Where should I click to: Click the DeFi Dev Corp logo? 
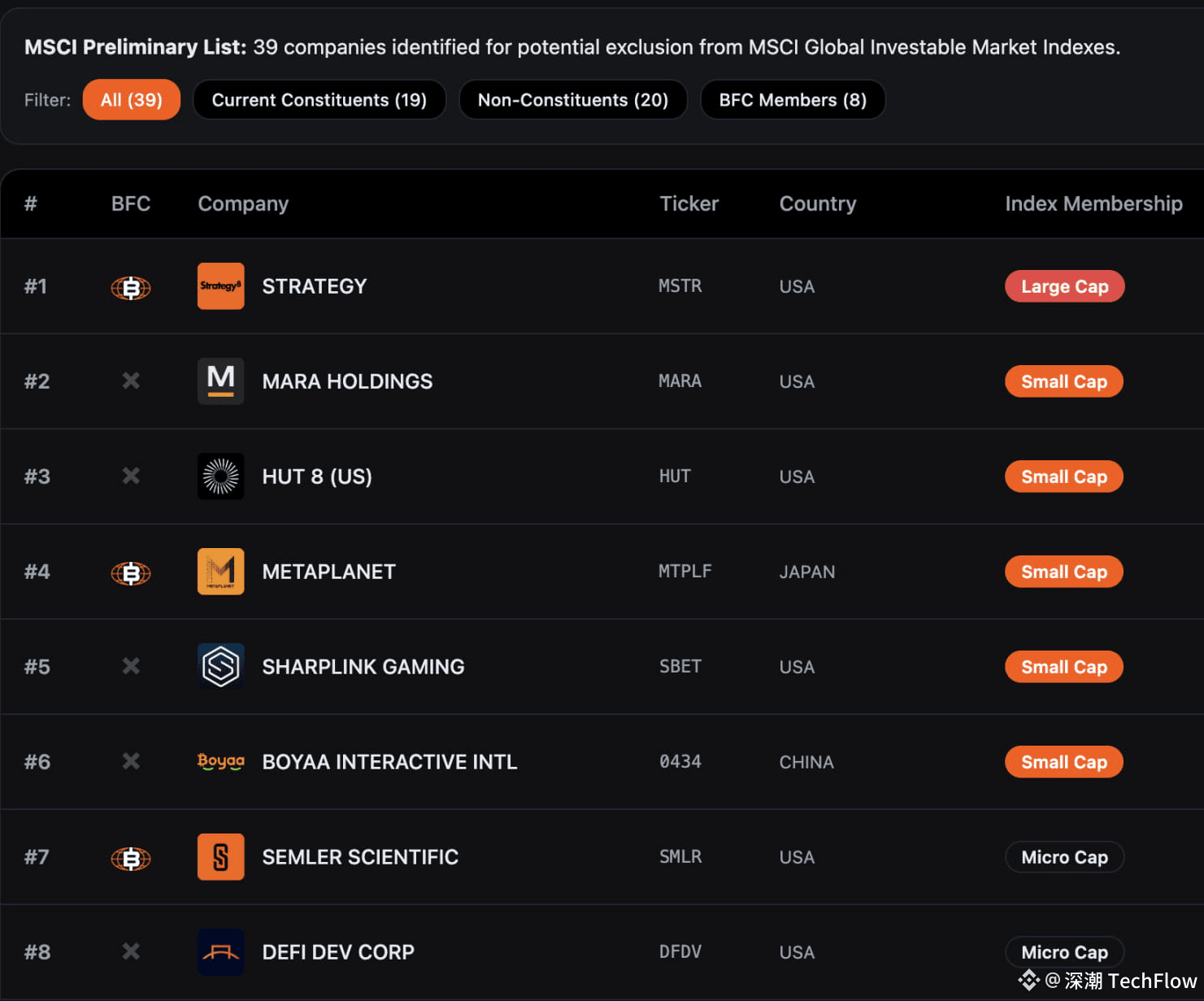click(x=220, y=952)
